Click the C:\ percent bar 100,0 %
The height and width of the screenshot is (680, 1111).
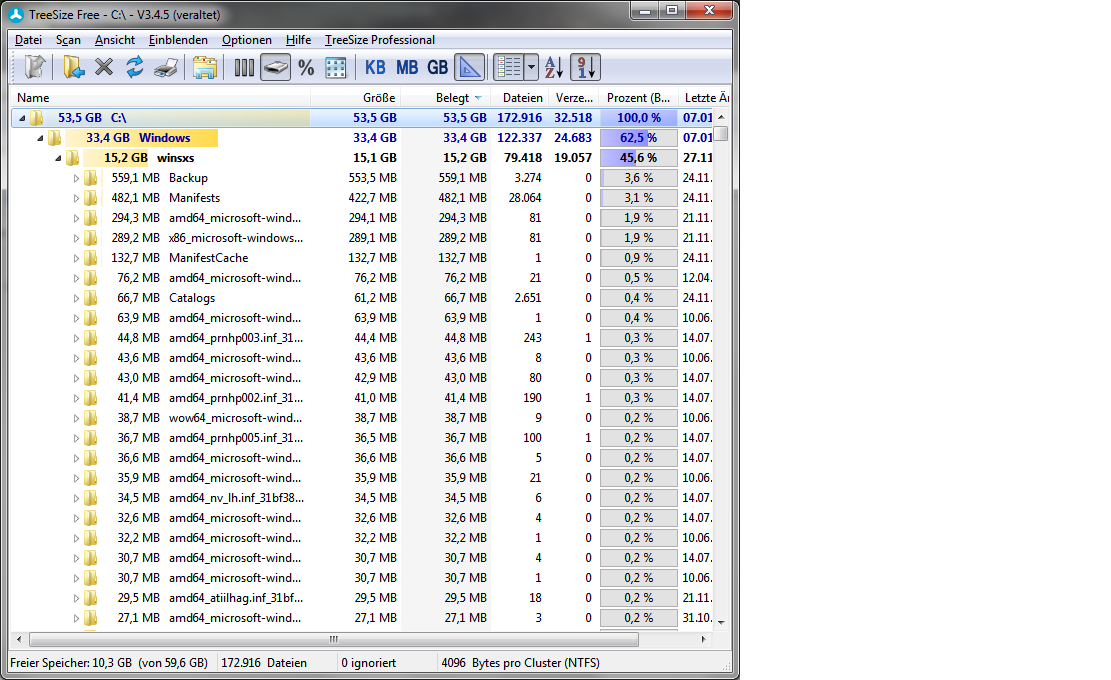[x=638, y=118]
